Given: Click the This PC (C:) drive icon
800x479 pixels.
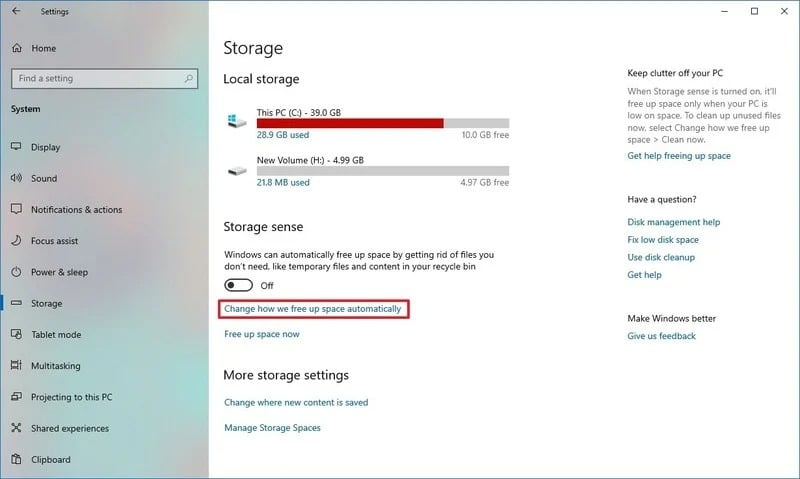Looking at the screenshot, I should pyautogui.click(x=237, y=121).
